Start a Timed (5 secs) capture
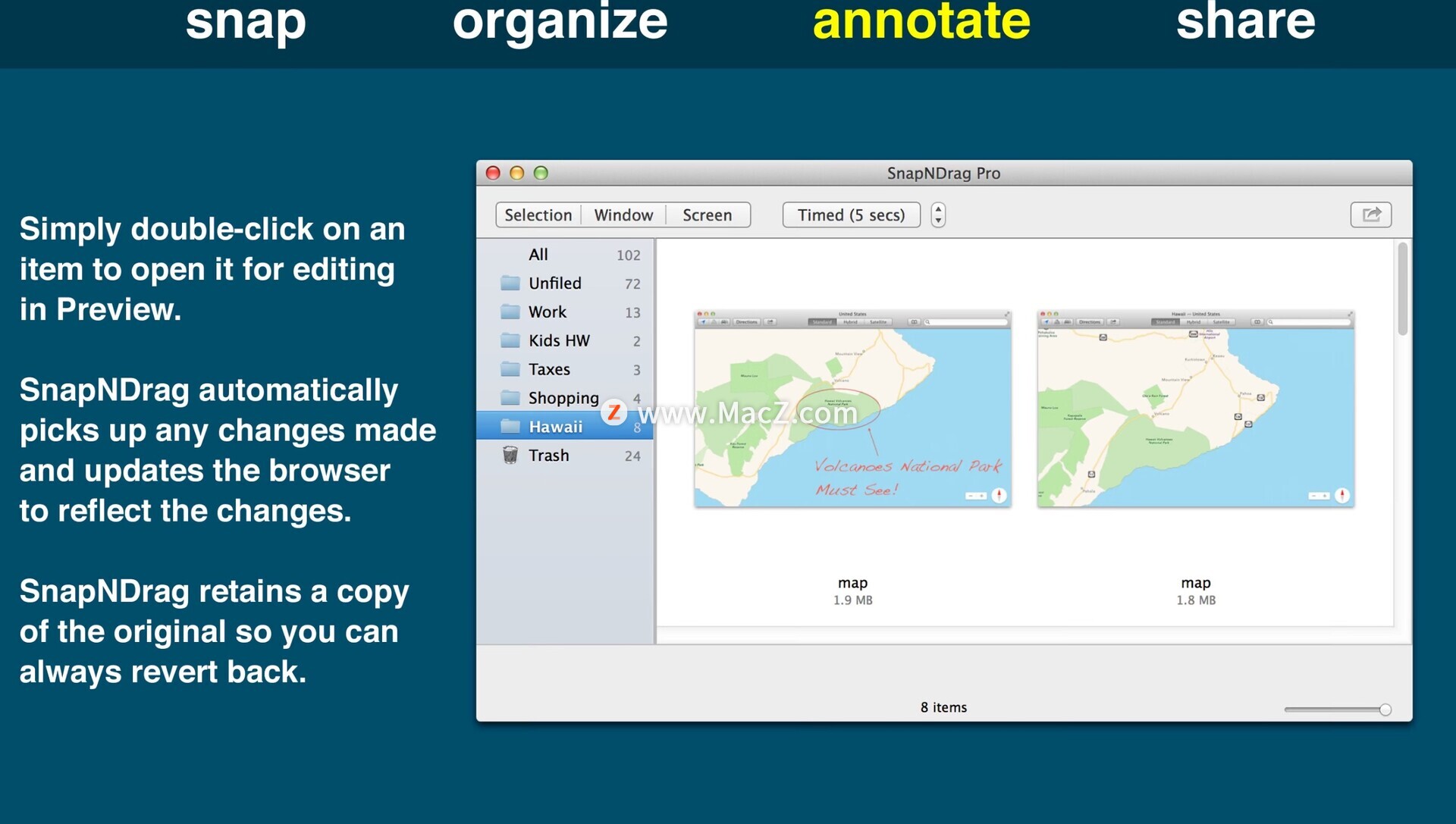The width and height of the screenshot is (1456, 824). 851,215
